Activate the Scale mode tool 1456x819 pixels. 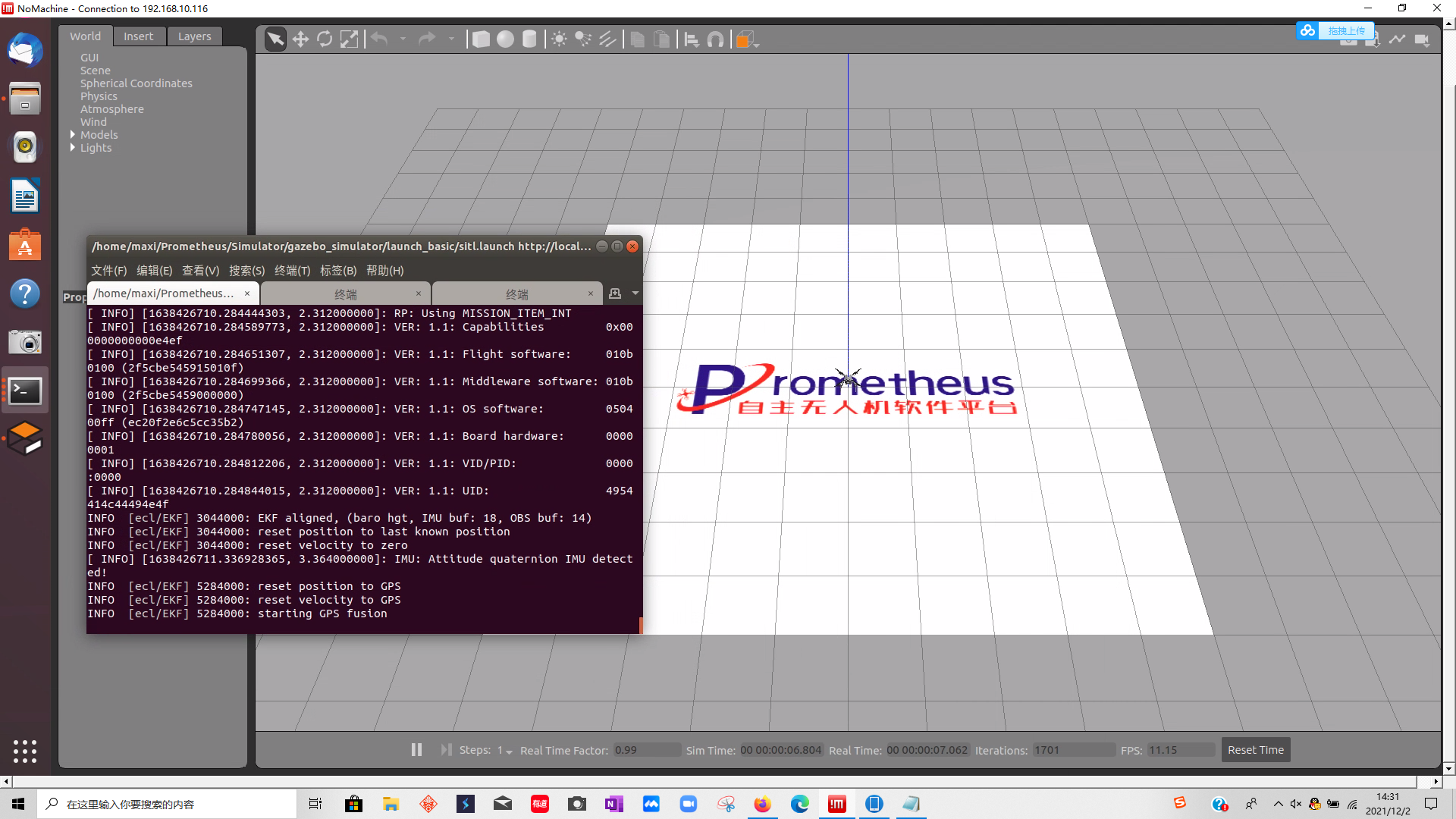pyautogui.click(x=349, y=39)
